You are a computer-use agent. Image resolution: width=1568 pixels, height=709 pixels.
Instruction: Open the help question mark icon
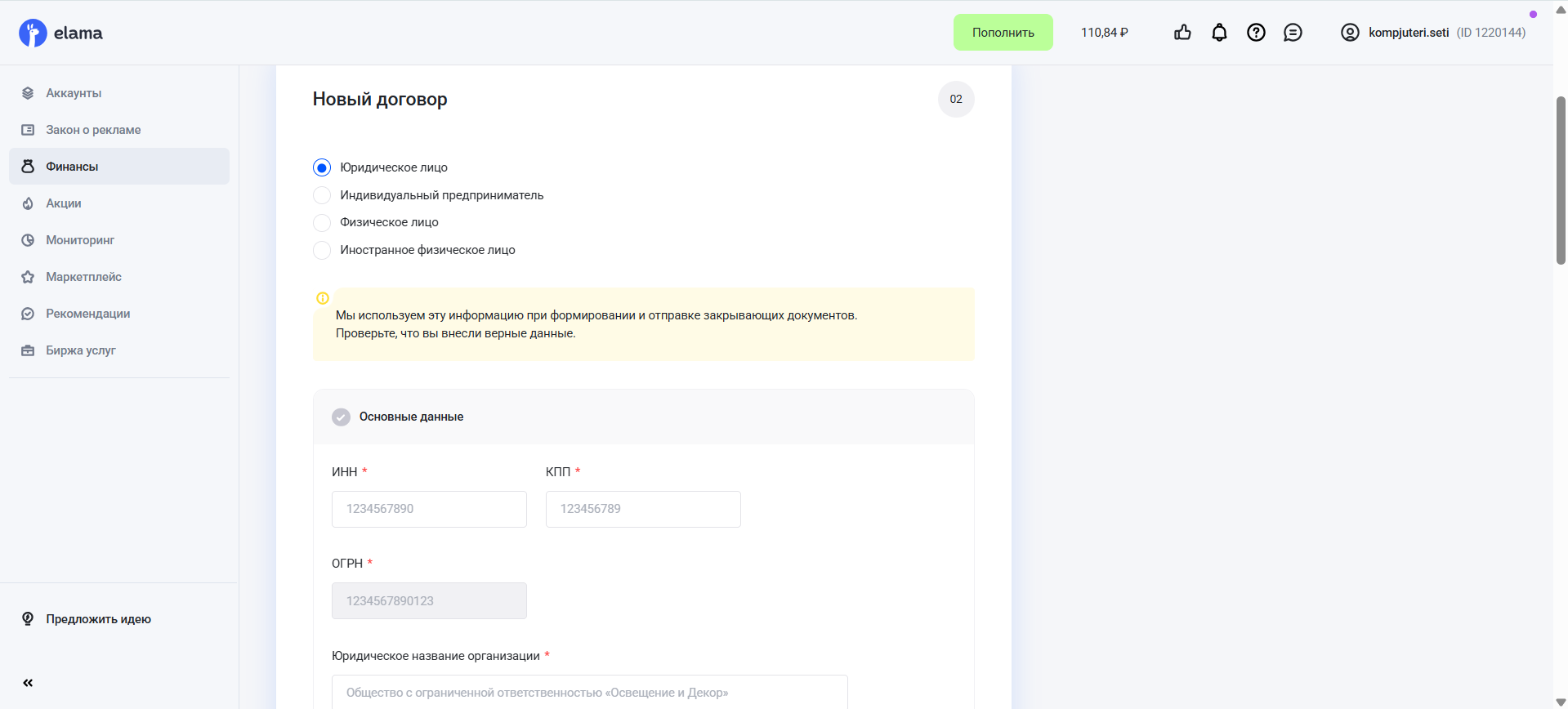pyautogui.click(x=1256, y=33)
